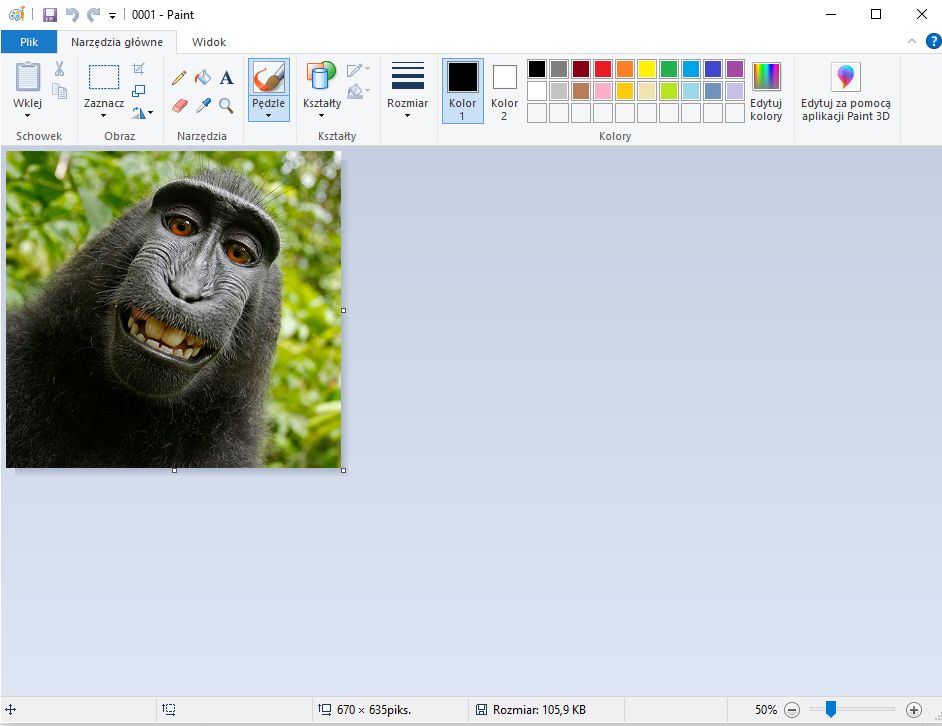This screenshot has width=942, height=726.
Task: Select the Color picker eyedropper tool
Action: pyautogui.click(x=203, y=106)
